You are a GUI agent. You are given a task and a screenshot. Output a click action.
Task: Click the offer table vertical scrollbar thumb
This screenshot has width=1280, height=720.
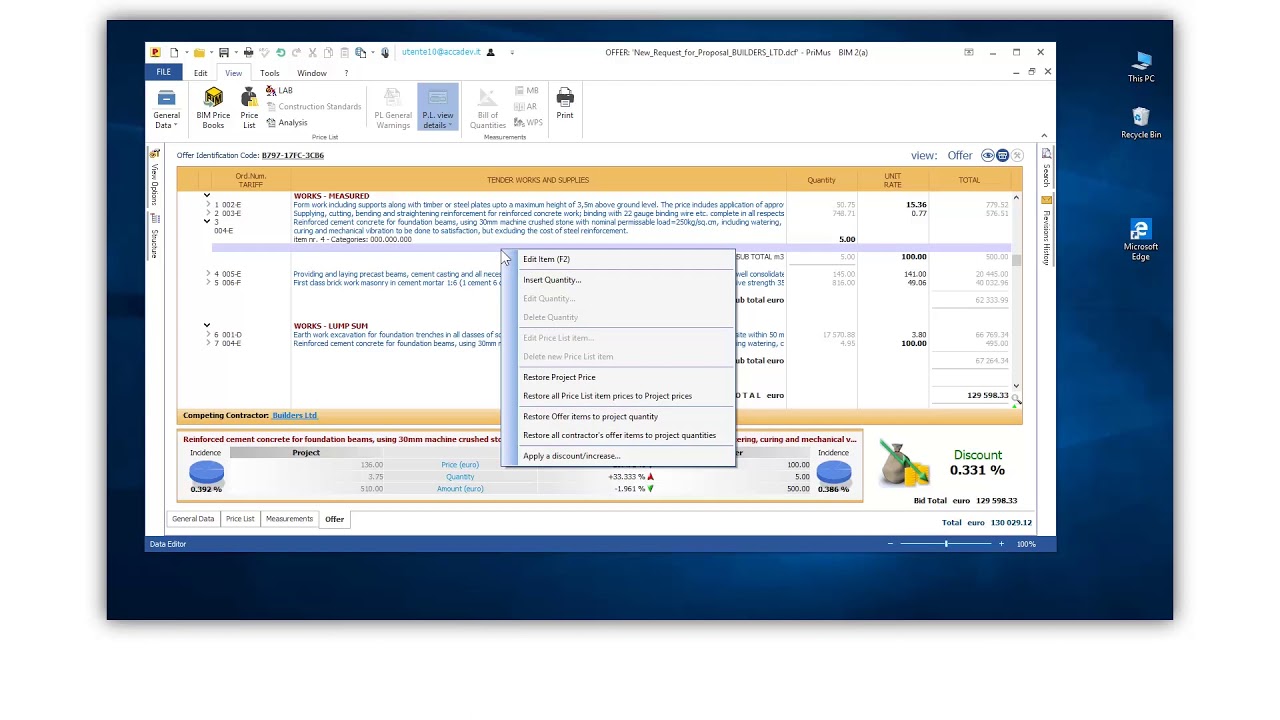click(x=1016, y=260)
